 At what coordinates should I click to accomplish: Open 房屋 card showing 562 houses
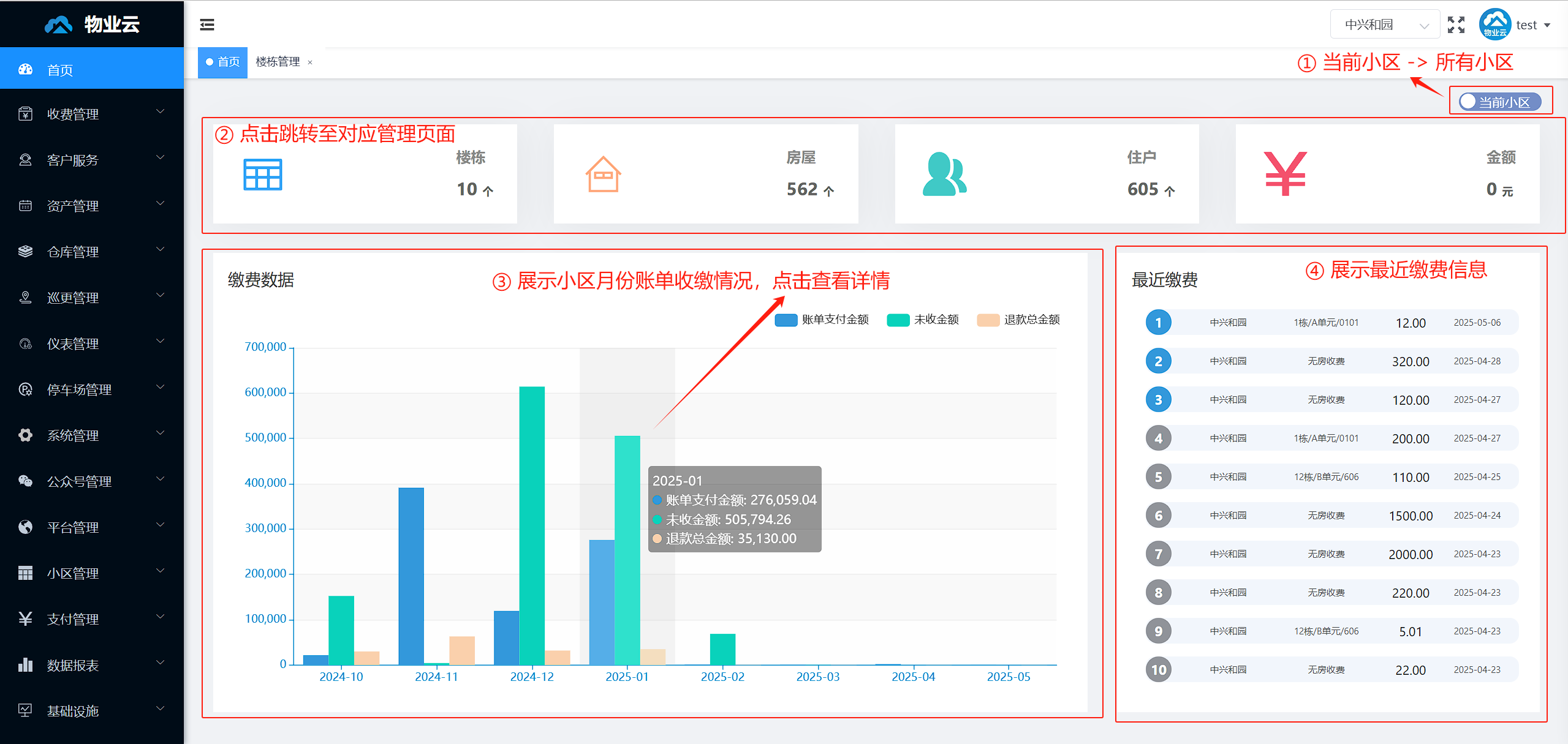pyautogui.click(x=706, y=174)
